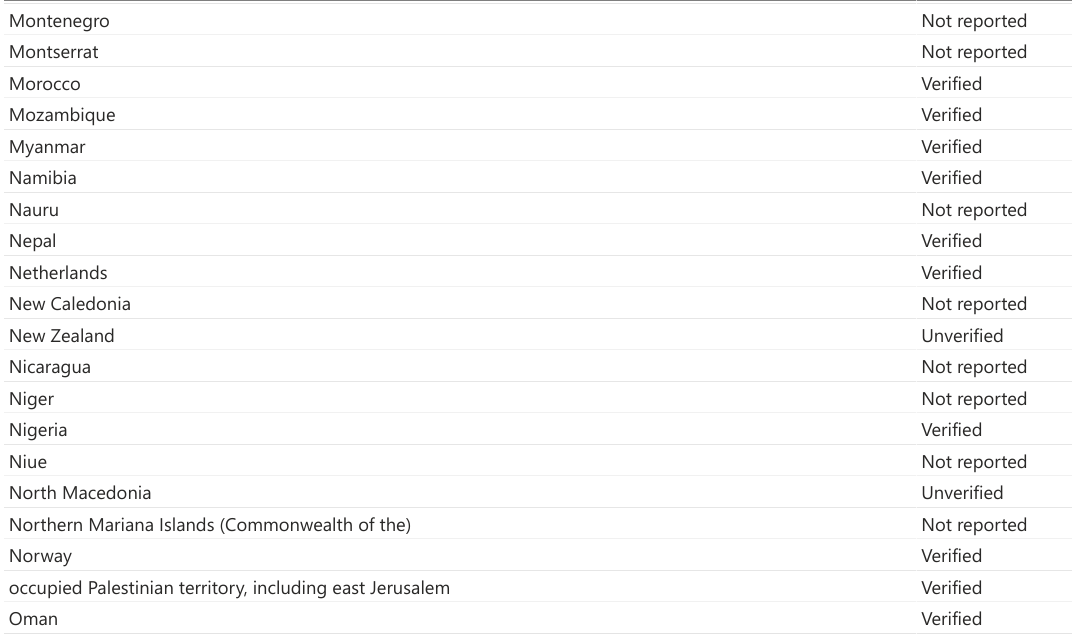Select the Nicaragua country cell
The height and width of the screenshot is (638, 1072).
click(x=50, y=367)
